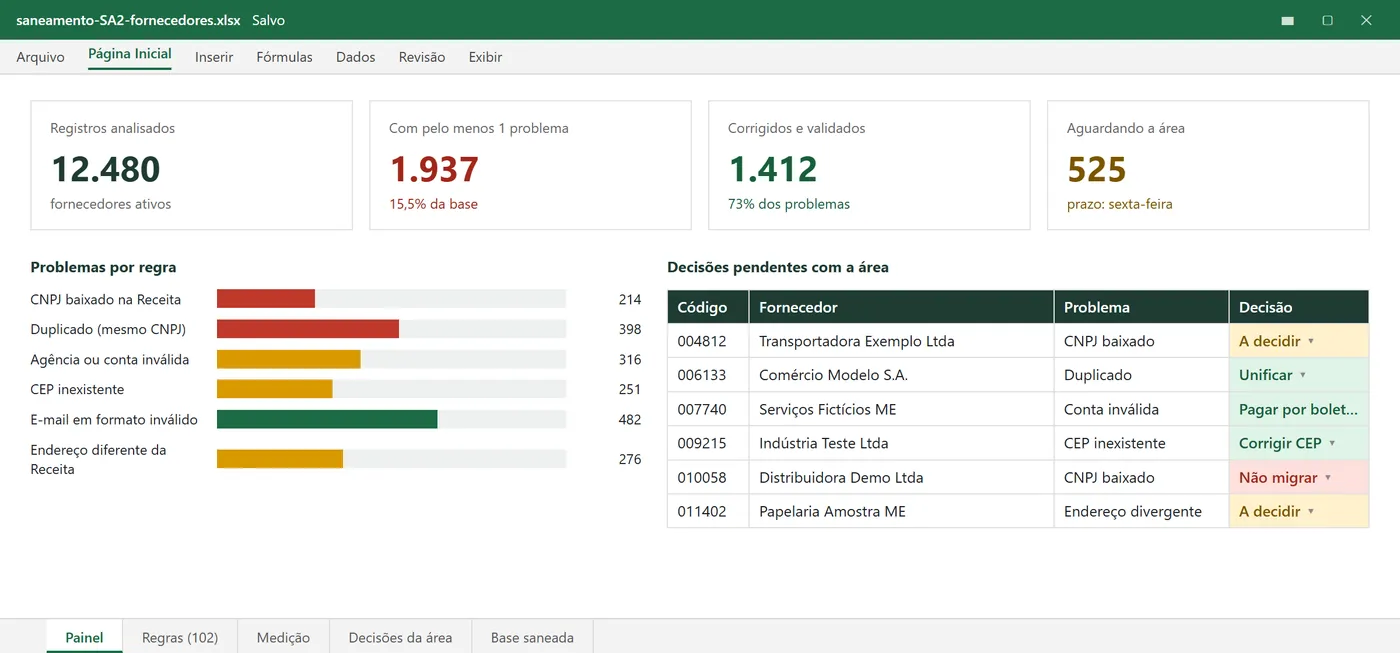Switch to the Base saneada sheet
The image size is (1400, 653).
point(532,637)
